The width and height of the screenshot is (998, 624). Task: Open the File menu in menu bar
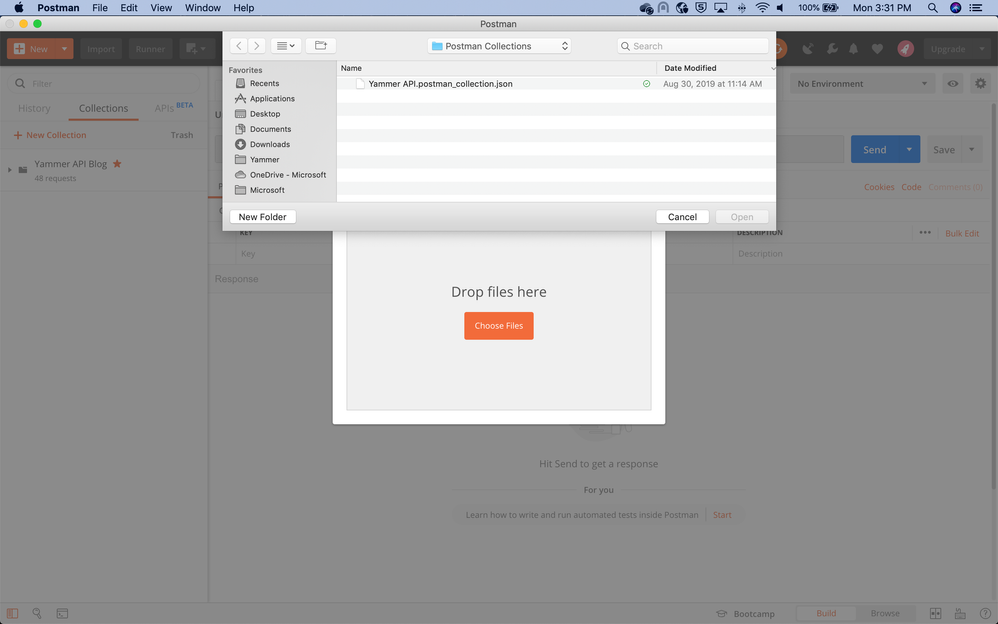100,8
